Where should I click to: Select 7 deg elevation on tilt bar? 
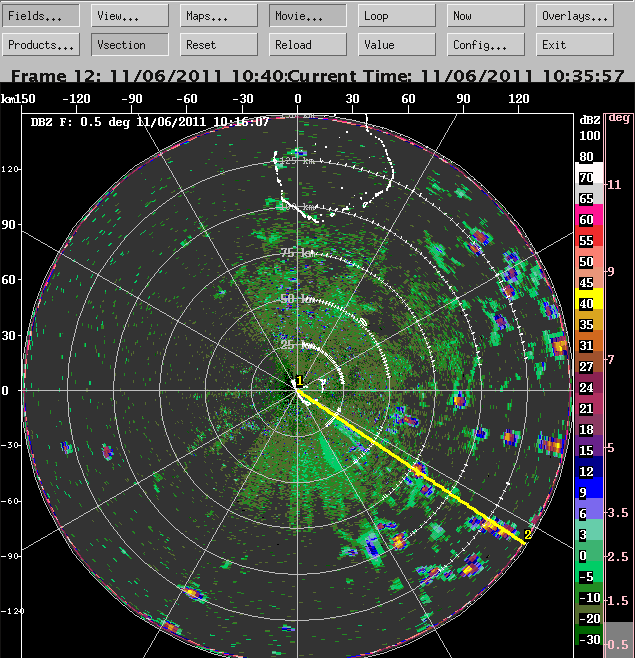point(611,359)
